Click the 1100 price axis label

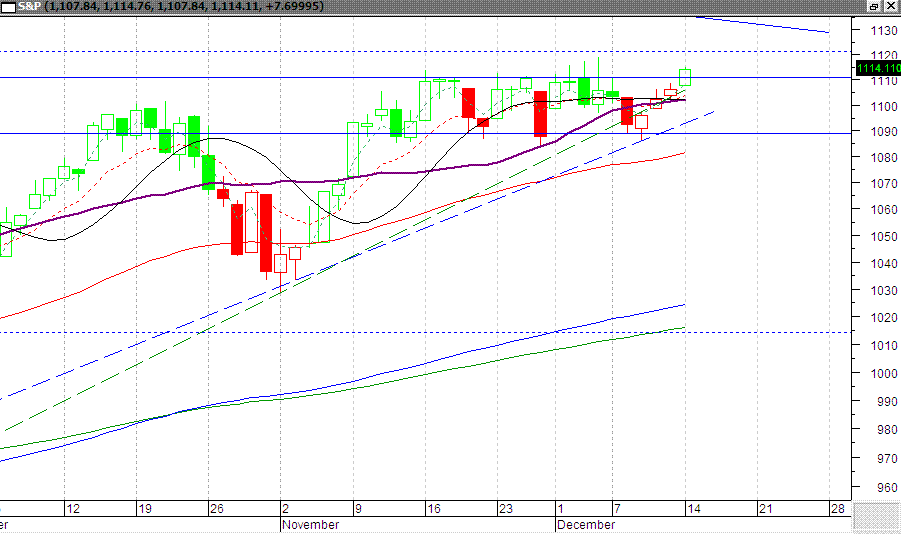click(x=884, y=106)
